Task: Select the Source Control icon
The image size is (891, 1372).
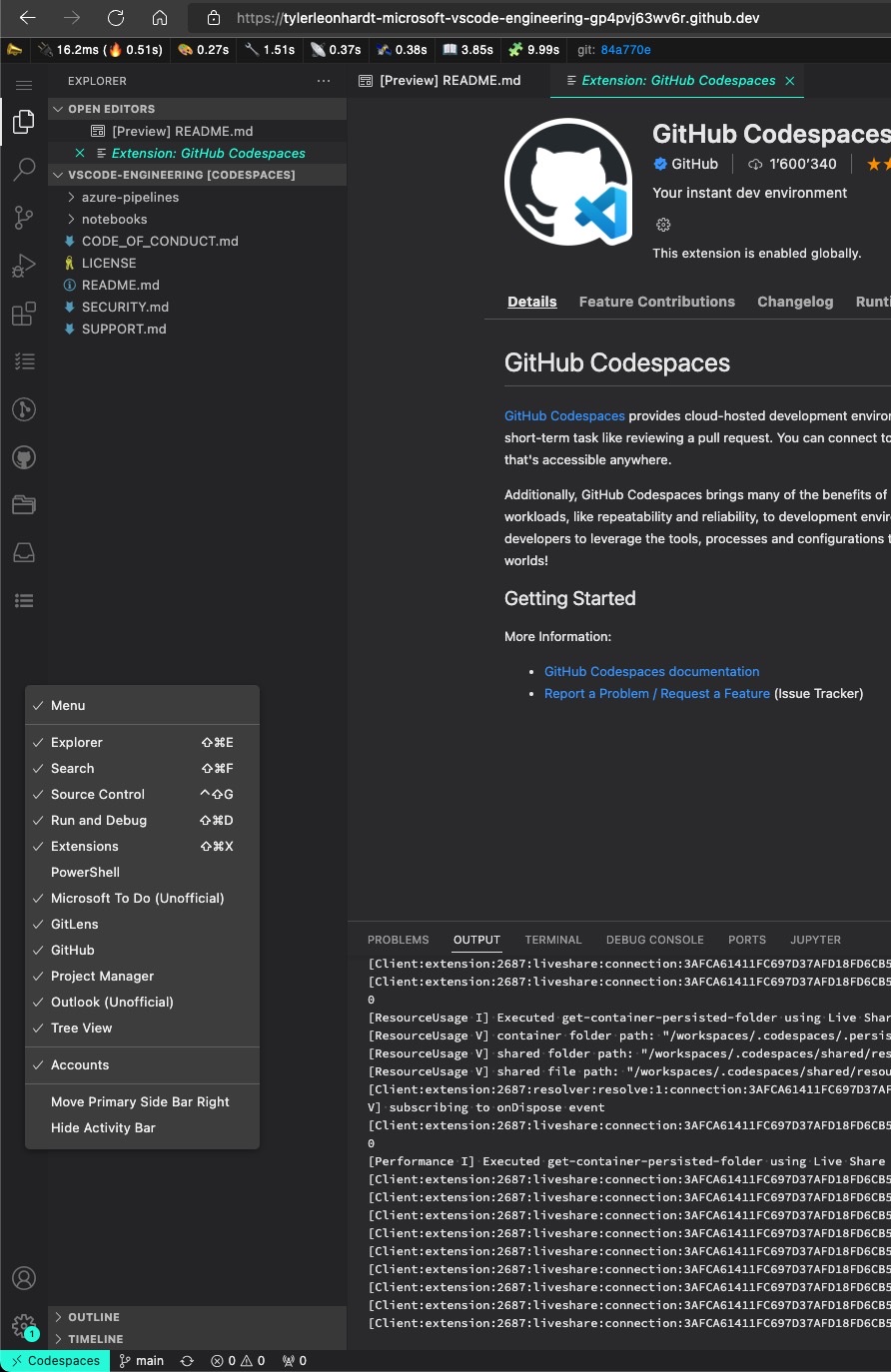Action: pos(24,218)
